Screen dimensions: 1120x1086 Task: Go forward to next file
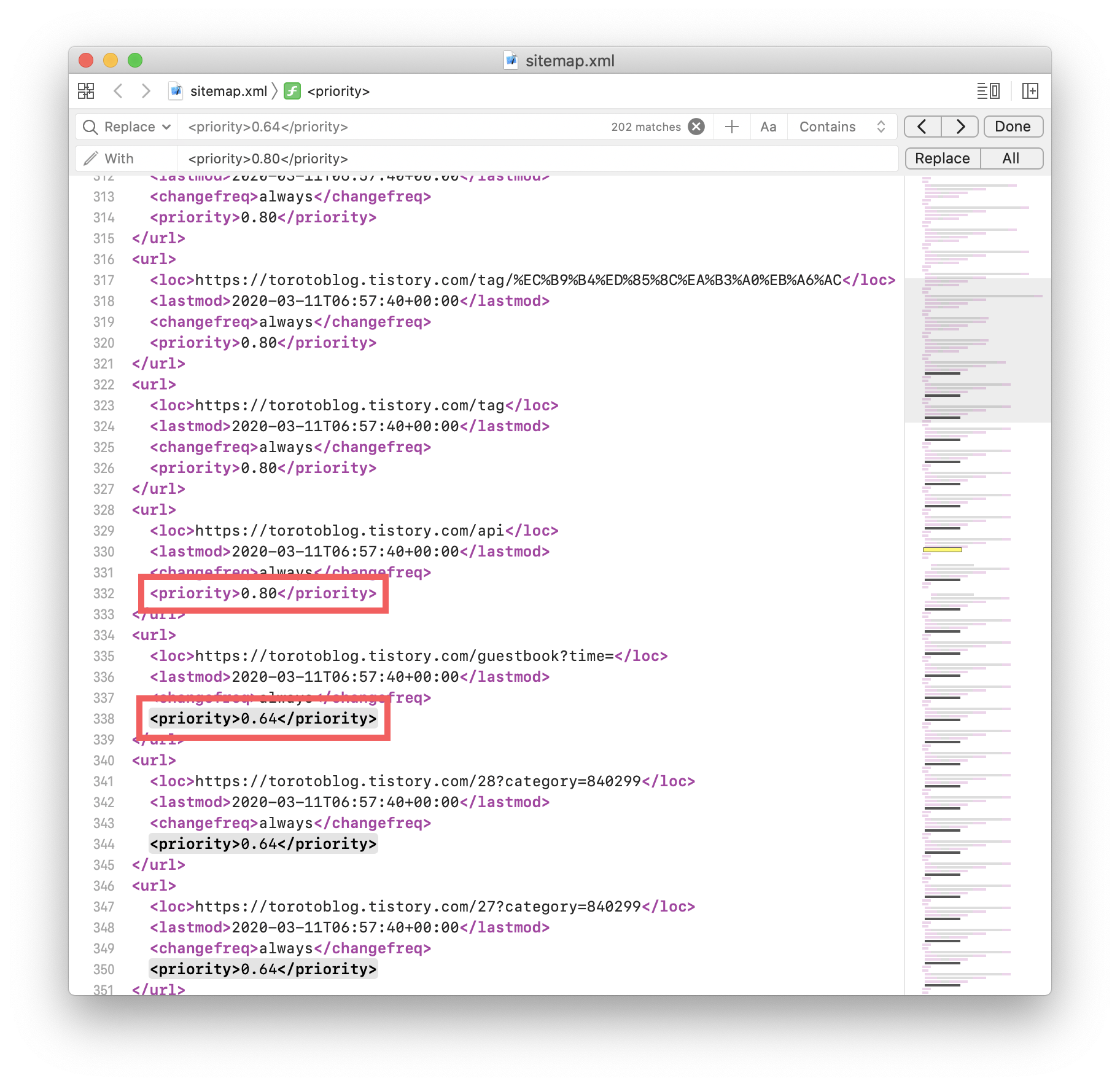click(146, 91)
